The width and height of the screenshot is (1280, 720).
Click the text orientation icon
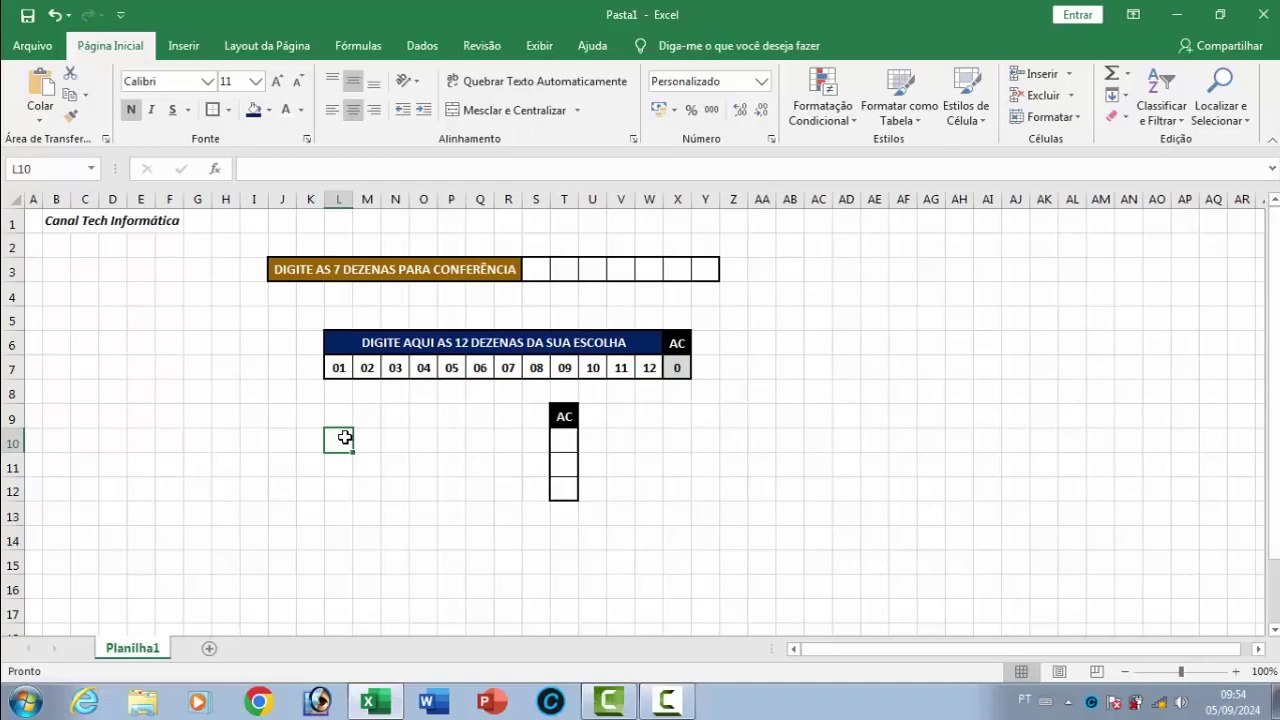403,81
